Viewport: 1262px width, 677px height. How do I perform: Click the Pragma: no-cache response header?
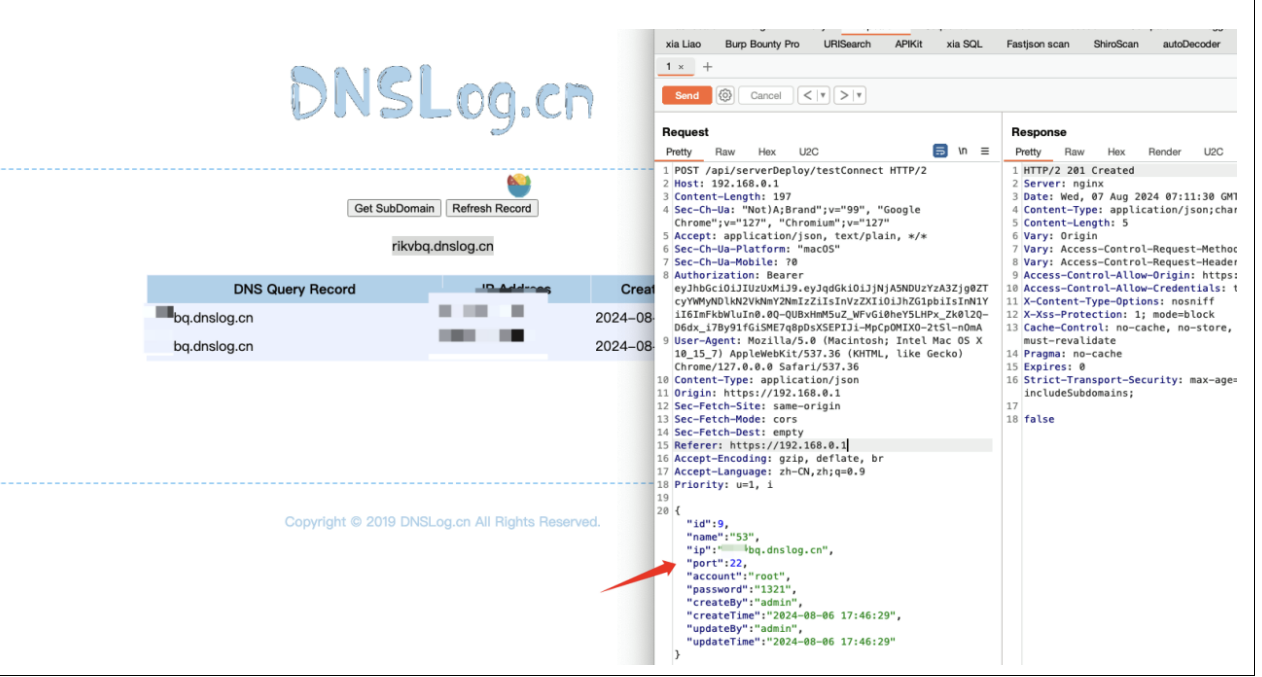coord(1071,353)
